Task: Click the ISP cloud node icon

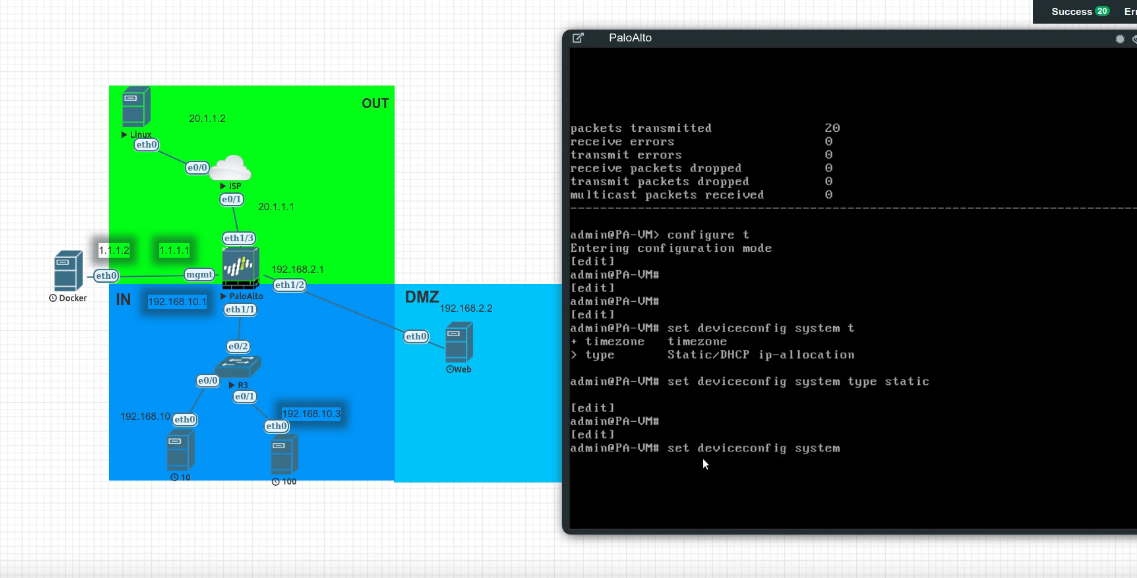Action: 230,168
